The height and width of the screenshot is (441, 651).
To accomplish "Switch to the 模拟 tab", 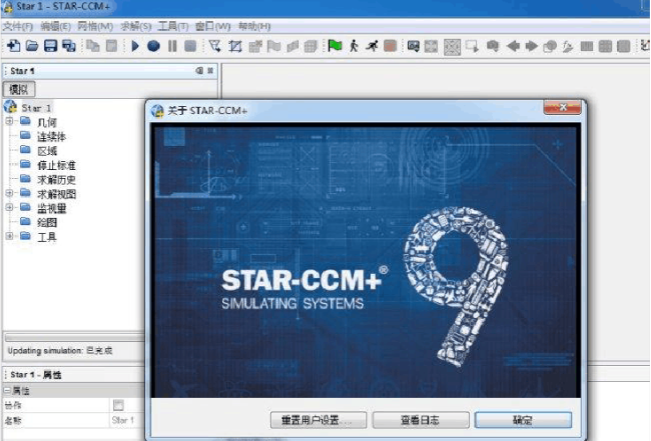I will [19, 89].
